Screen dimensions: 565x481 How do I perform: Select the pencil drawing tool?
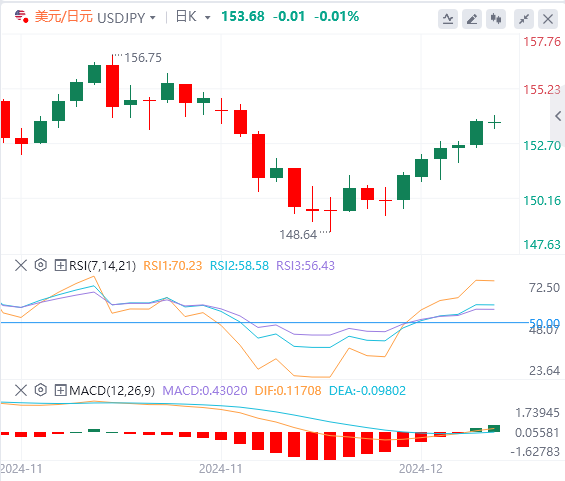[x=472, y=19]
